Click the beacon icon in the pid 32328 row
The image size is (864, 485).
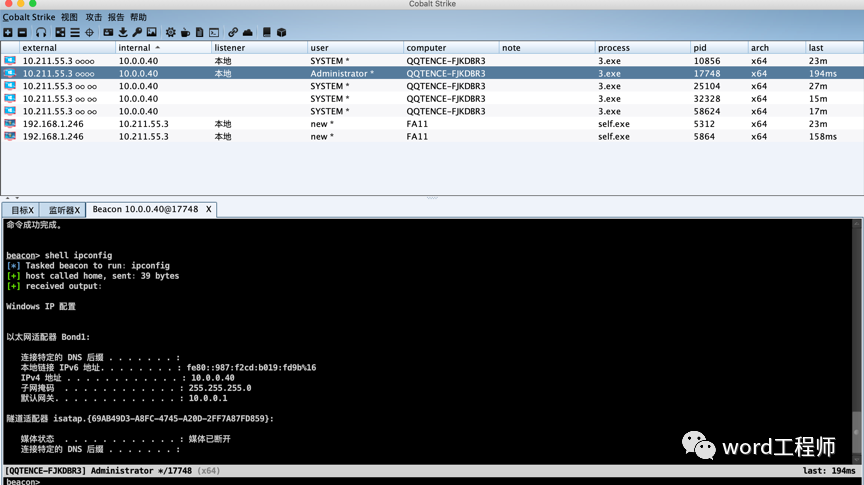[x=10, y=99]
